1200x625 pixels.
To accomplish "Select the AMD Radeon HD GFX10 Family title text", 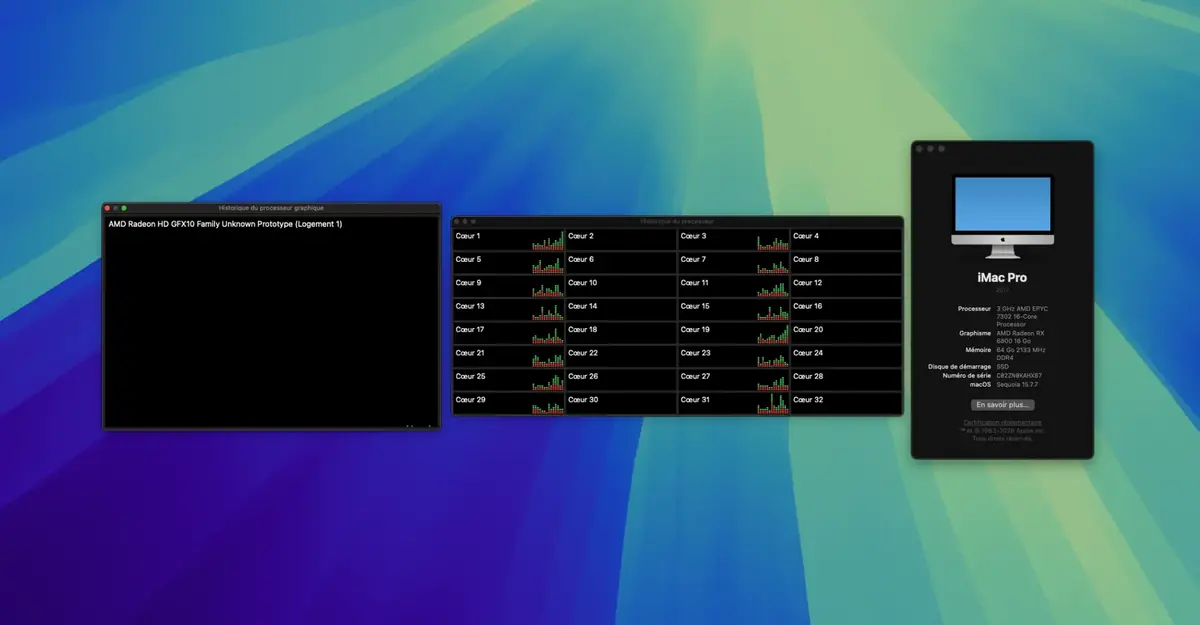I will (225, 224).
